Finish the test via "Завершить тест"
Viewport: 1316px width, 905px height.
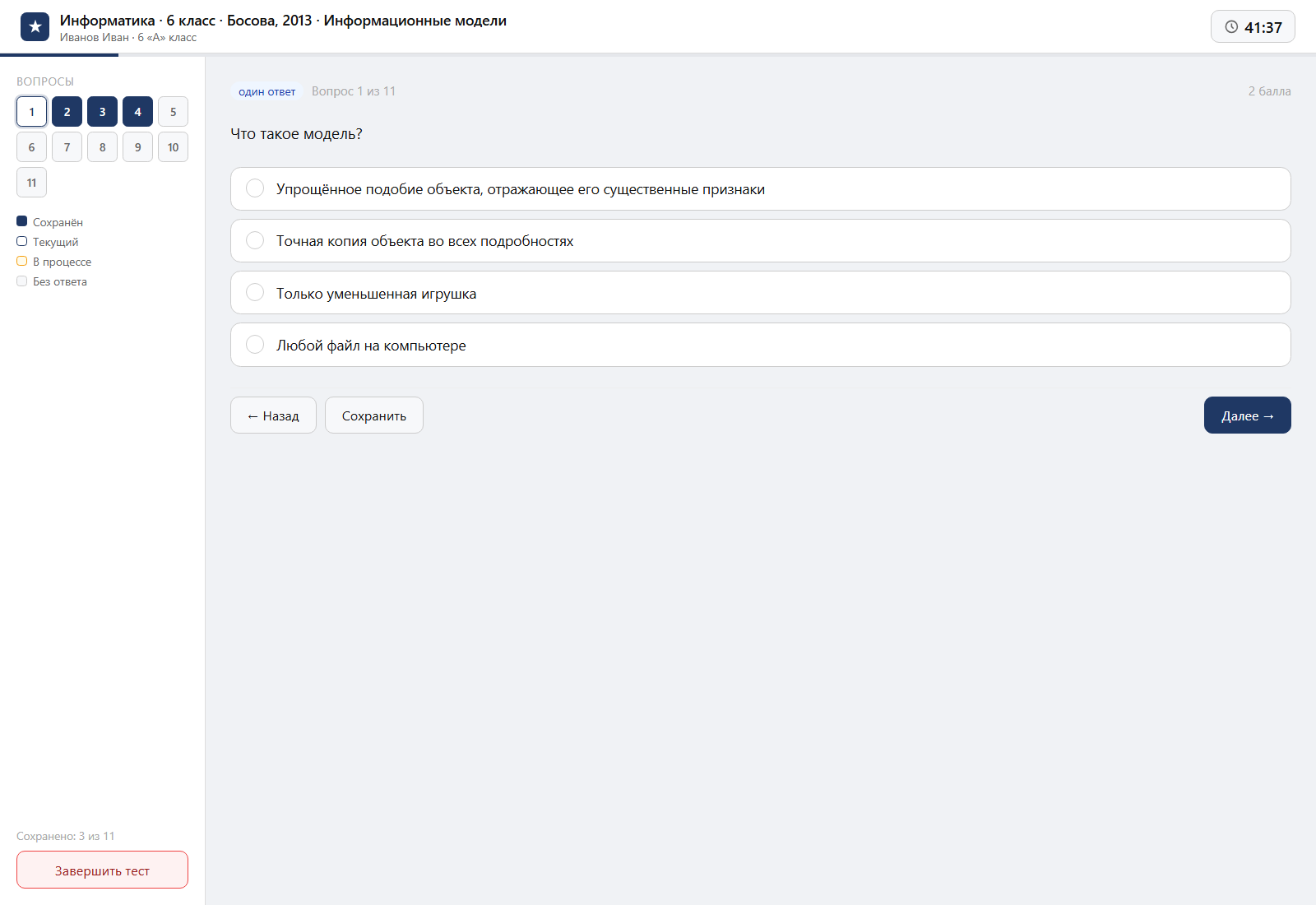click(102, 870)
